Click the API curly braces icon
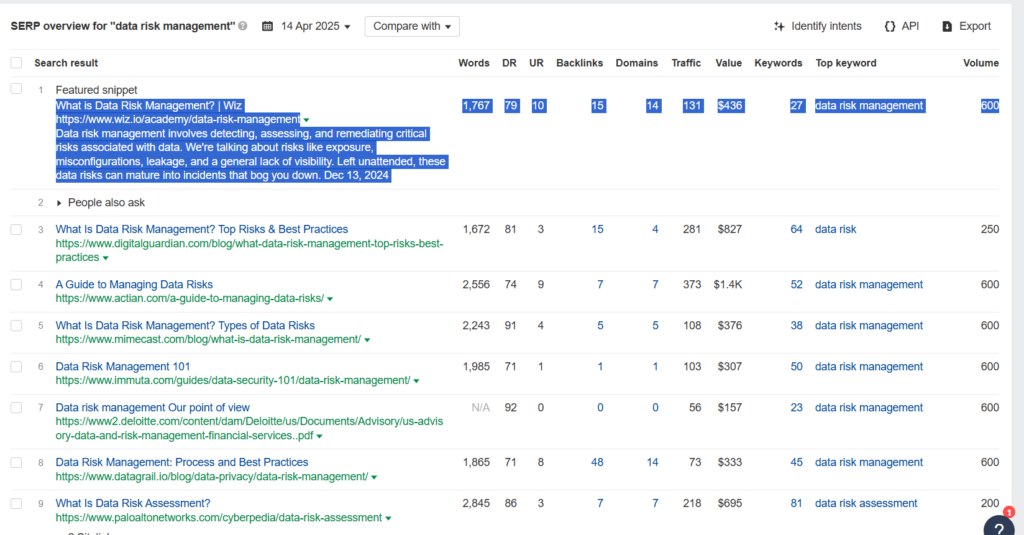 pyautogui.click(x=889, y=26)
